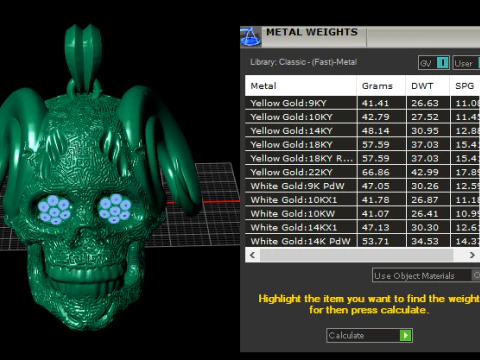Click the METAL WEIGHTS panel title
The width and height of the screenshot is (480, 360).
(x=312, y=32)
